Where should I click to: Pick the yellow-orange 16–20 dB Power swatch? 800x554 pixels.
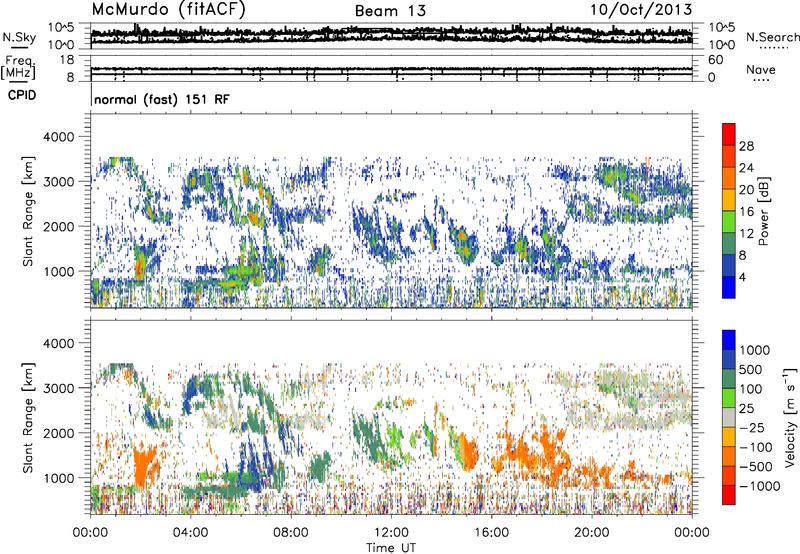click(729, 200)
